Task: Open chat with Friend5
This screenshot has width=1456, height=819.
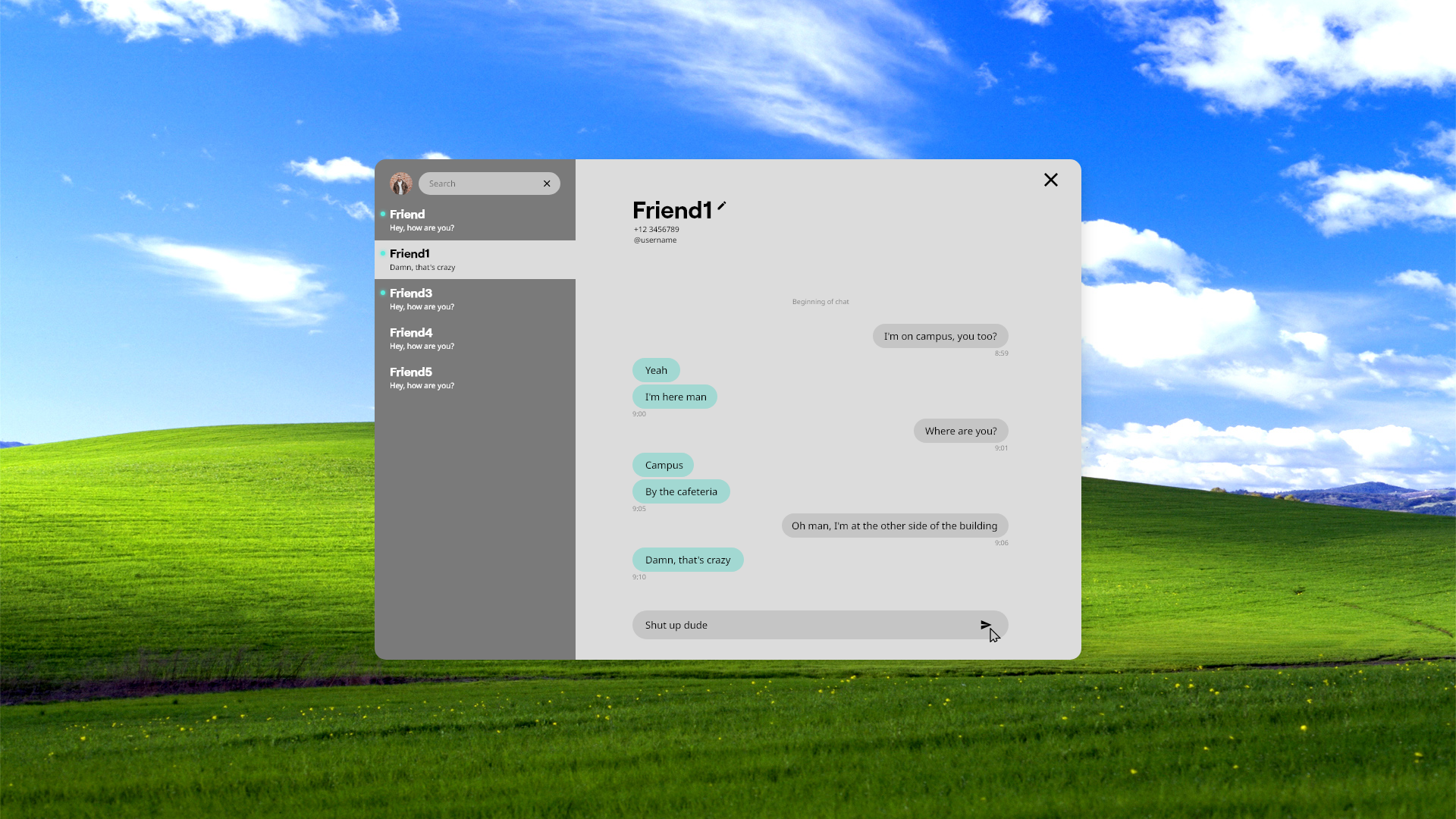Action: tap(475, 378)
